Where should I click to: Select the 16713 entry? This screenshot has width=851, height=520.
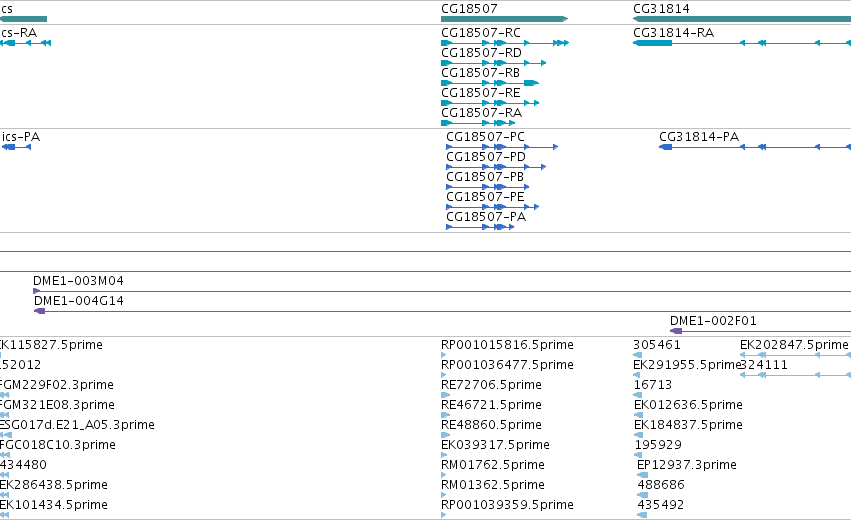(x=653, y=385)
